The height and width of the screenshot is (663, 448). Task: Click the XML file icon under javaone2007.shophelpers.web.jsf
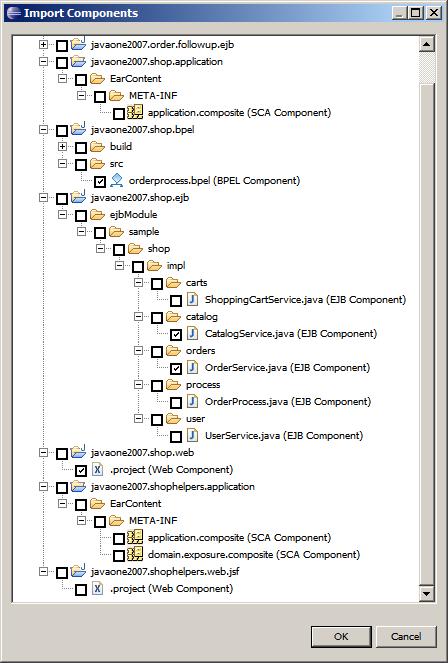[98, 588]
